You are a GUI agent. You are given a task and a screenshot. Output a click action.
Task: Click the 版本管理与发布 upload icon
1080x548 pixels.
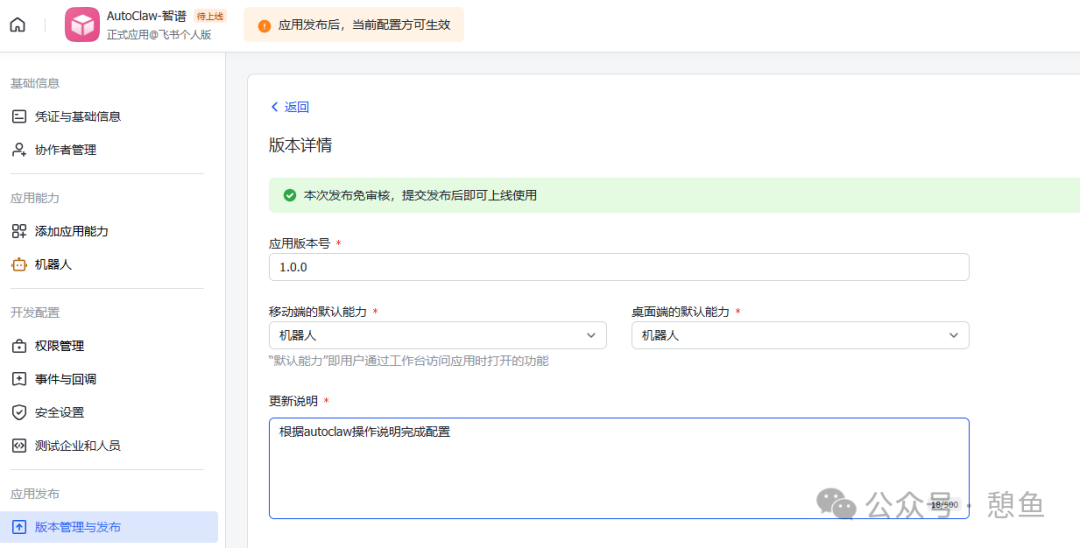pyautogui.click(x=19, y=527)
